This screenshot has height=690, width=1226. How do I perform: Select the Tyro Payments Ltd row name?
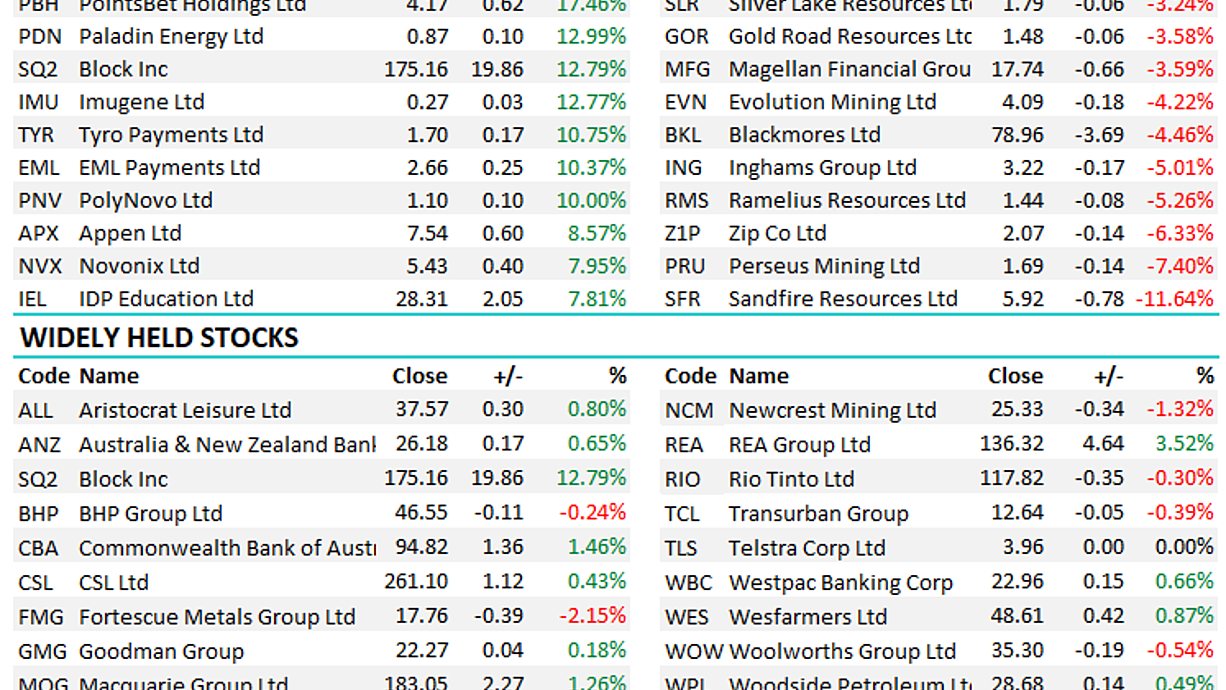[x=171, y=135]
